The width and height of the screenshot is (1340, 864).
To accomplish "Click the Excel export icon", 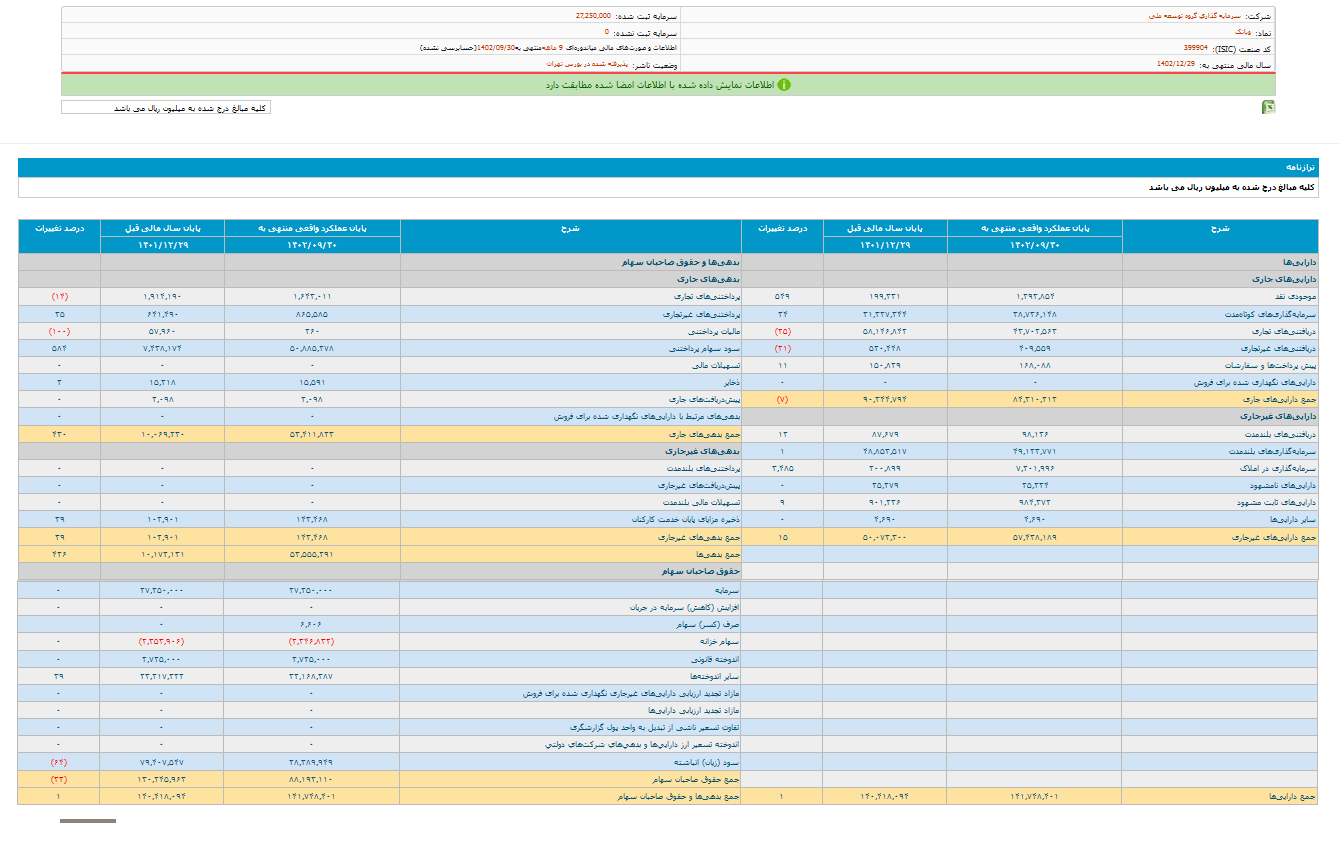I will 1268,107.
